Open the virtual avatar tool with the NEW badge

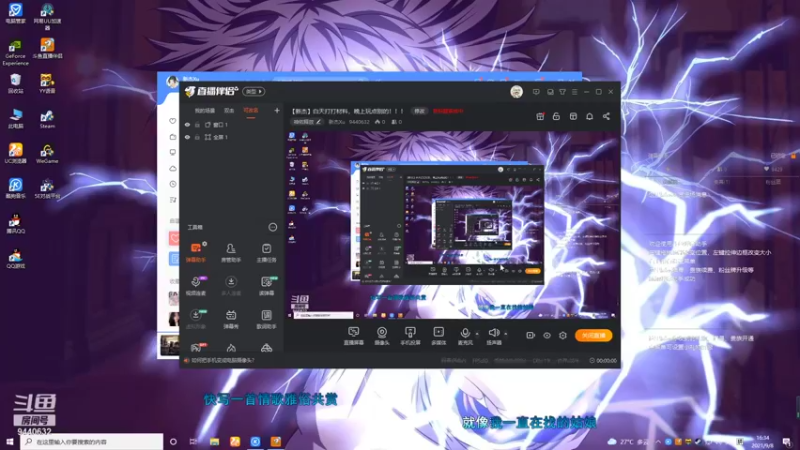(196, 319)
